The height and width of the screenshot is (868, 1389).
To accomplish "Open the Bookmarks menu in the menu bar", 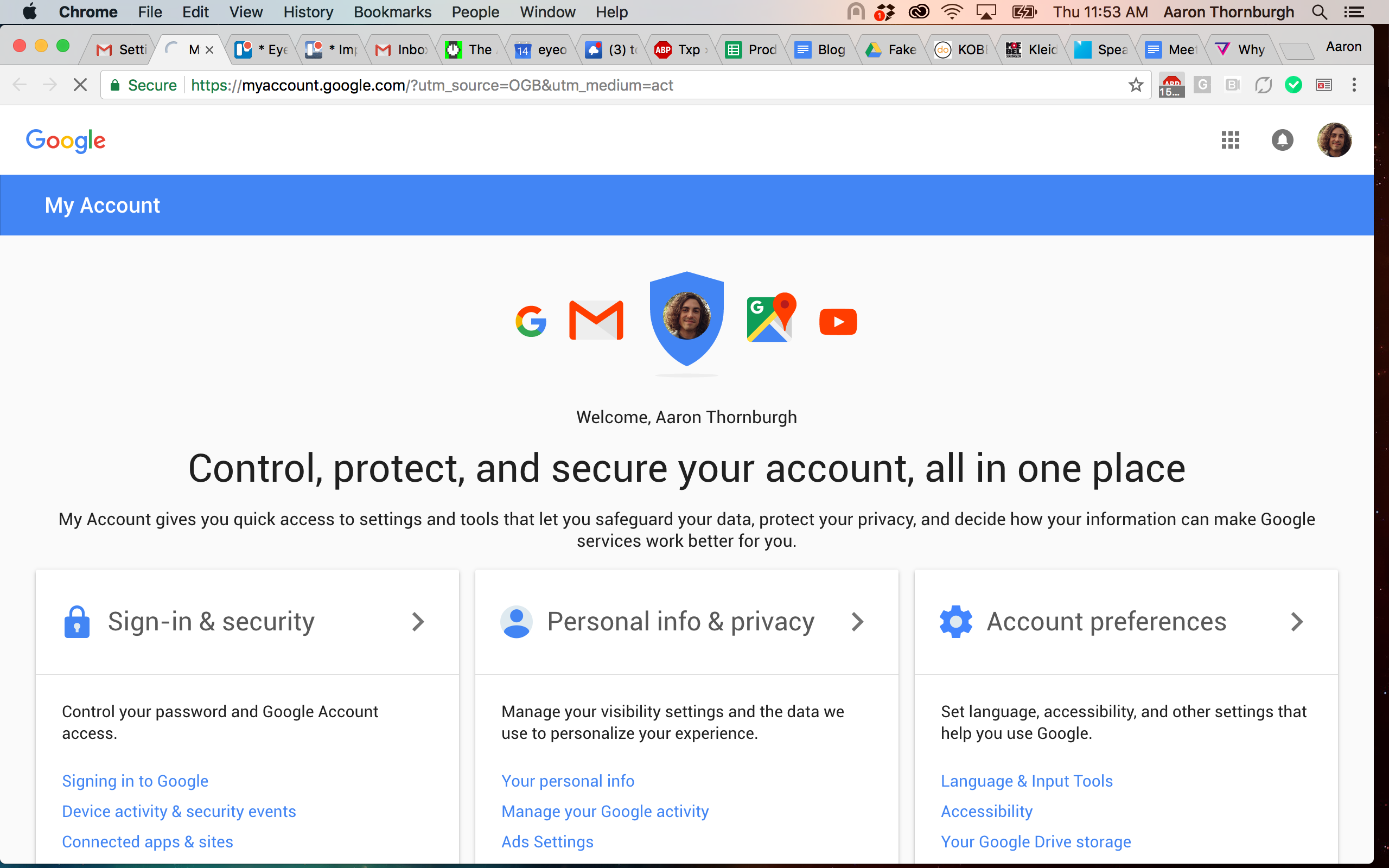I will pyautogui.click(x=392, y=12).
